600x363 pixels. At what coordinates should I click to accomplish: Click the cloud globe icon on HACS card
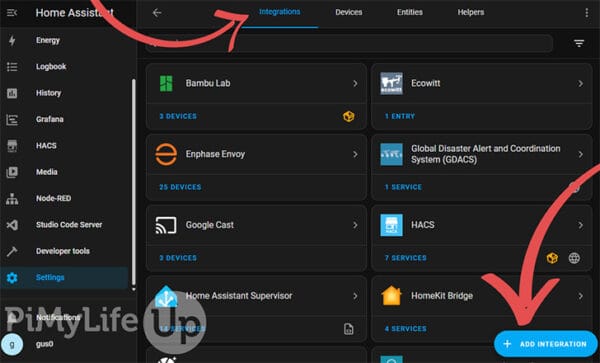coord(574,258)
